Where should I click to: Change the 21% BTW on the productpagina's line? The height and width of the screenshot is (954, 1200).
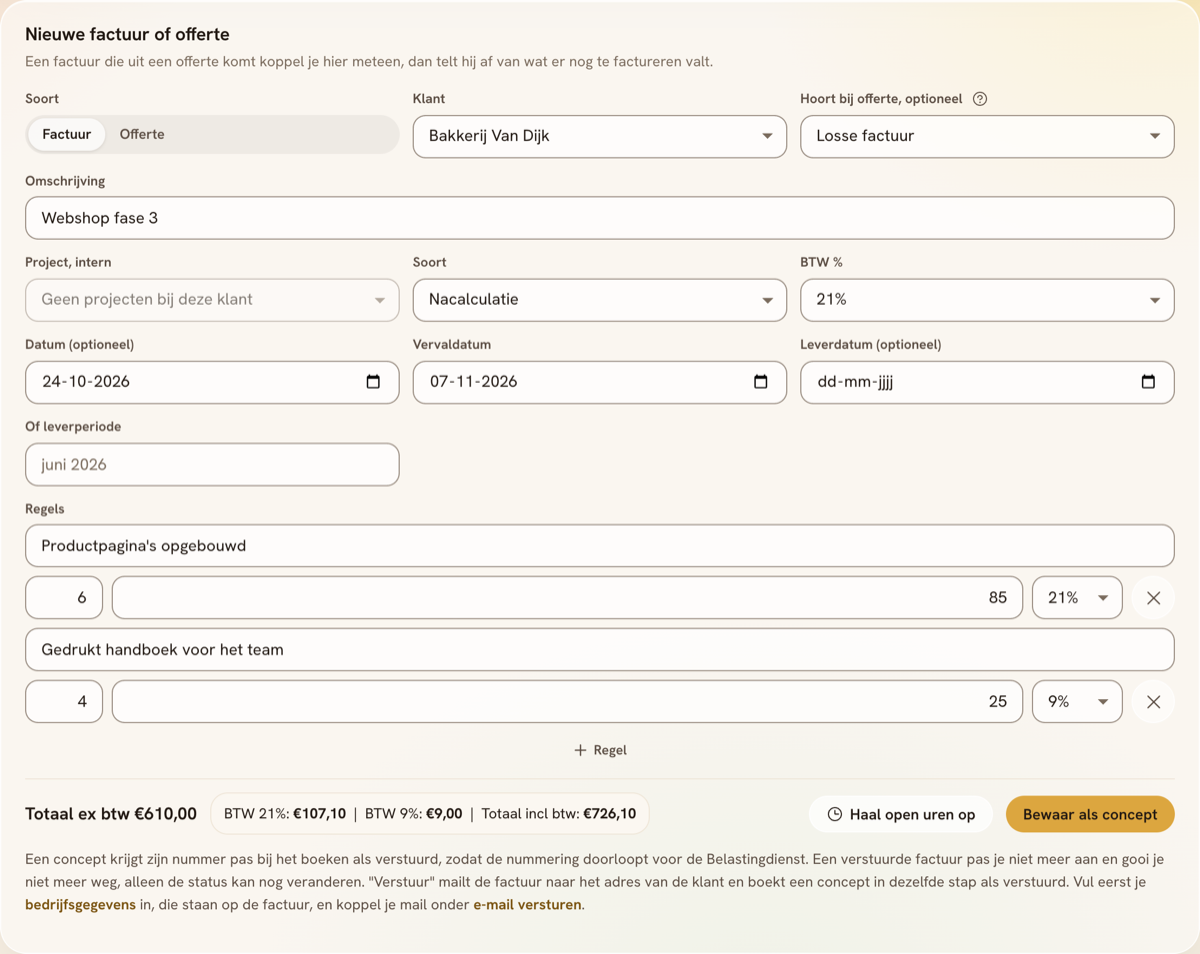click(1077, 598)
